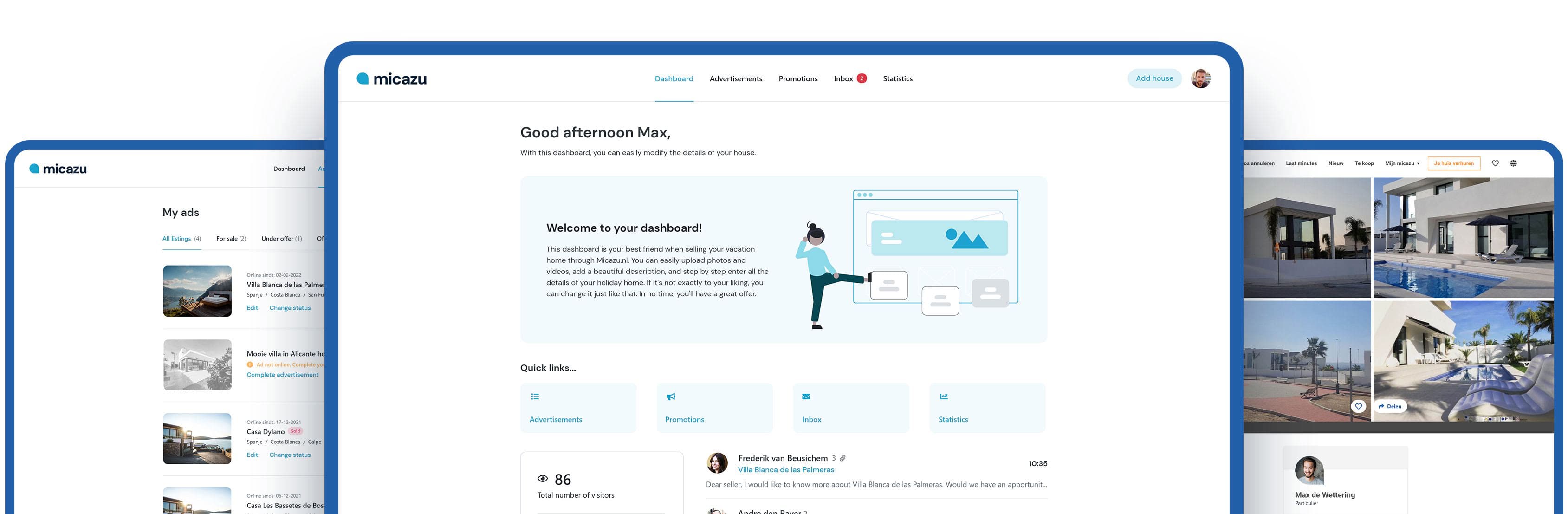Click the eye icon beside 86 visitors
Image resolution: width=1568 pixels, height=514 pixels.
pyautogui.click(x=542, y=479)
